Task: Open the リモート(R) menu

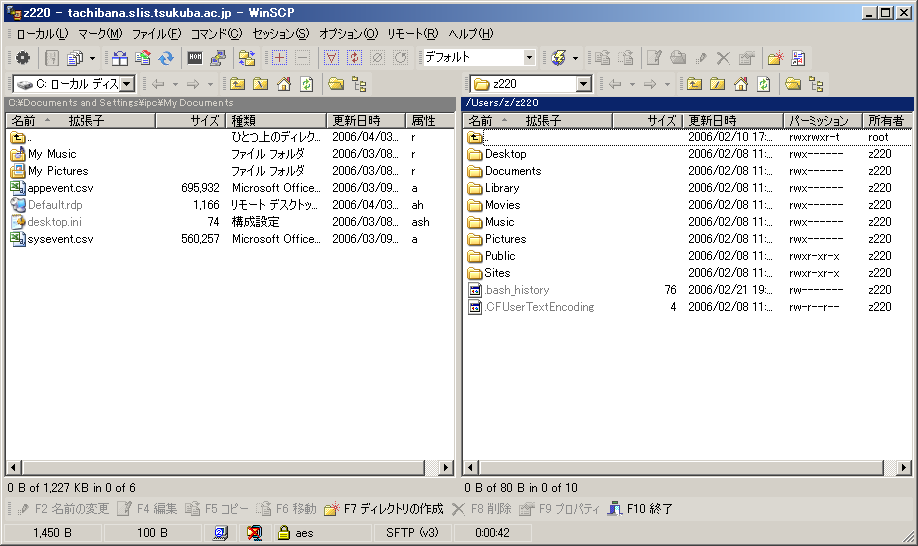Action: (413, 34)
